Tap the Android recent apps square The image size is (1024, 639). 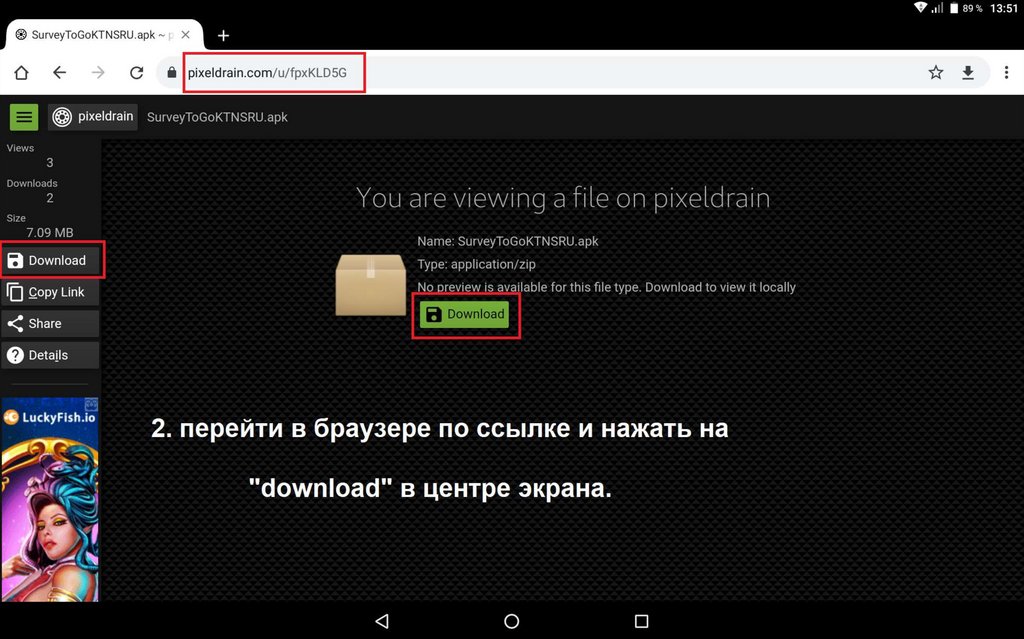(641, 621)
